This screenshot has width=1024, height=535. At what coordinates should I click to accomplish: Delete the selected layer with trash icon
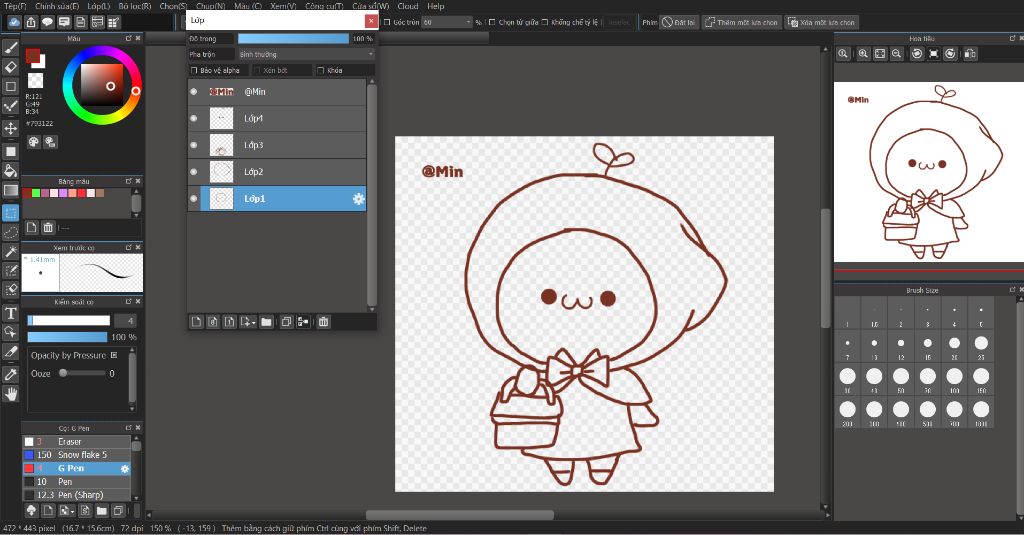[323, 321]
